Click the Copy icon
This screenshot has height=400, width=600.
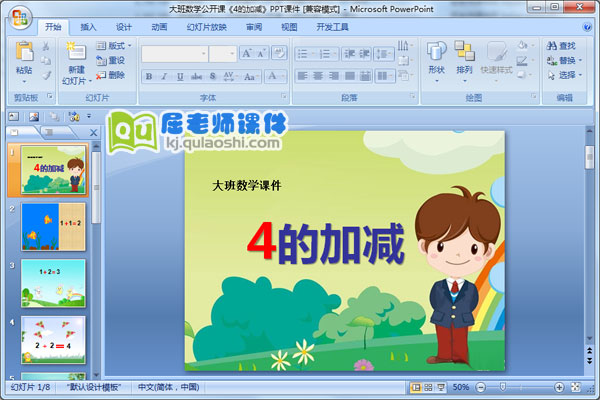(x=46, y=60)
